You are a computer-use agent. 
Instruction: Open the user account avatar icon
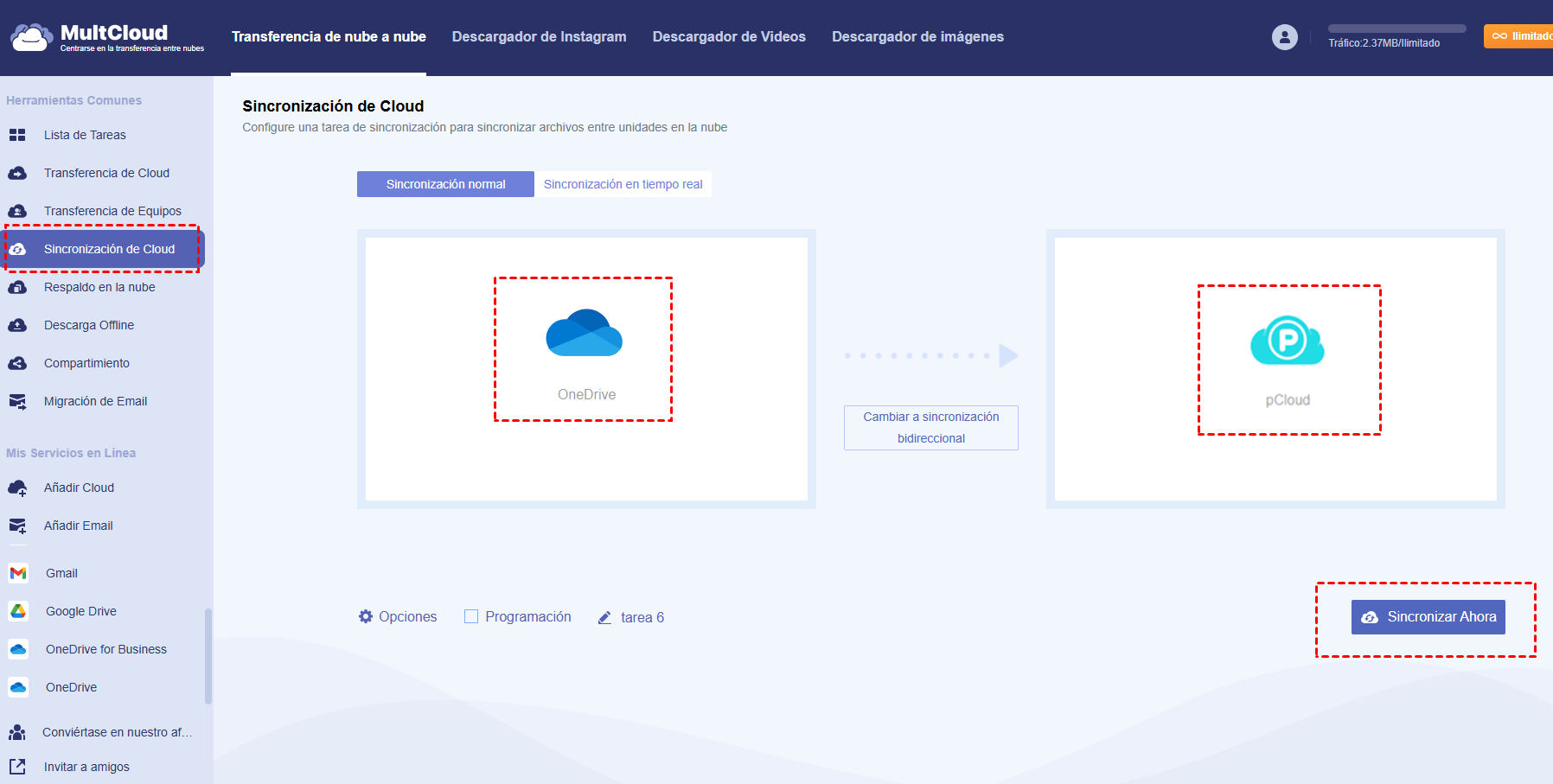point(1285,37)
